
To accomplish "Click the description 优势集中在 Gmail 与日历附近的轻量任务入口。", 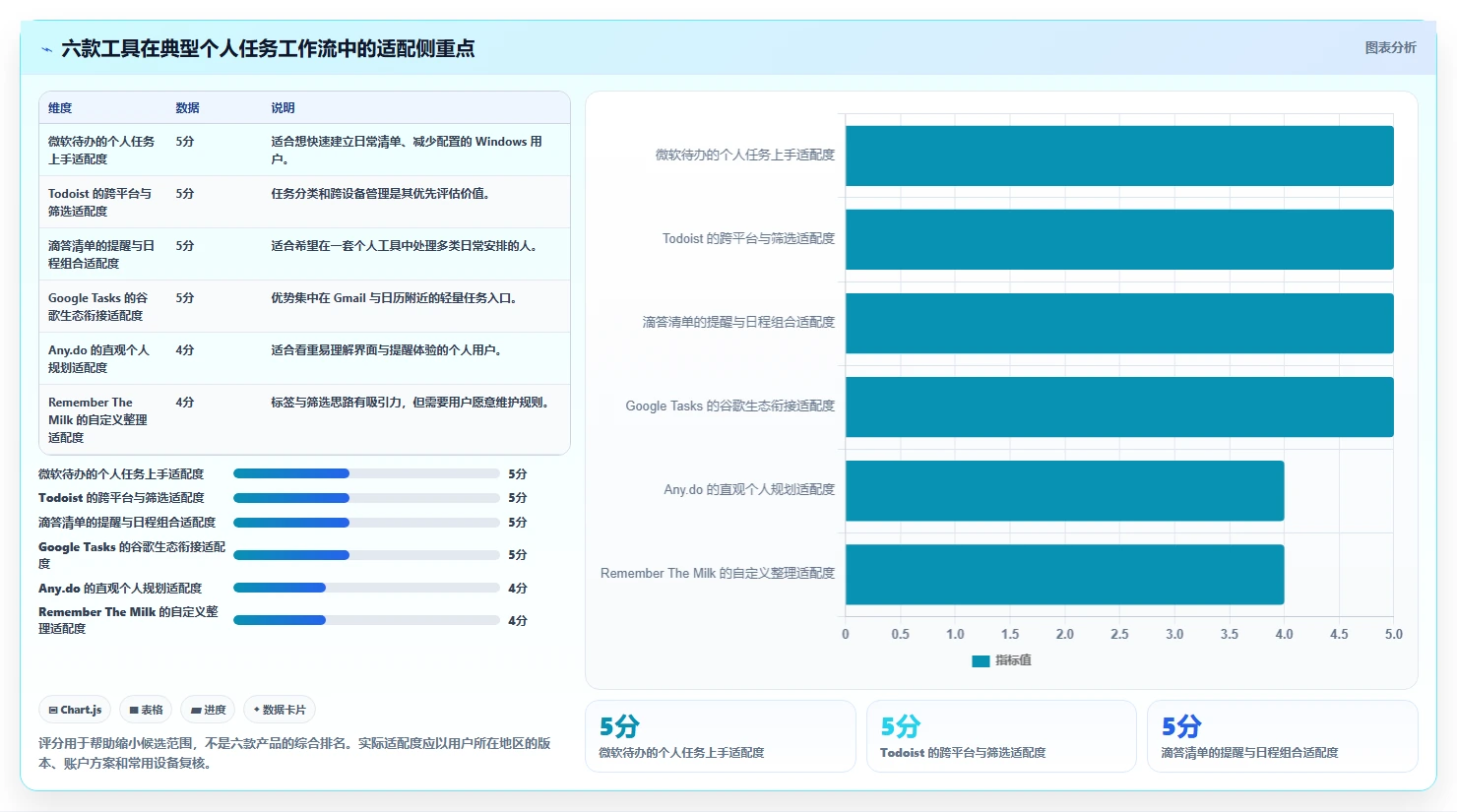I will coord(396,298).
